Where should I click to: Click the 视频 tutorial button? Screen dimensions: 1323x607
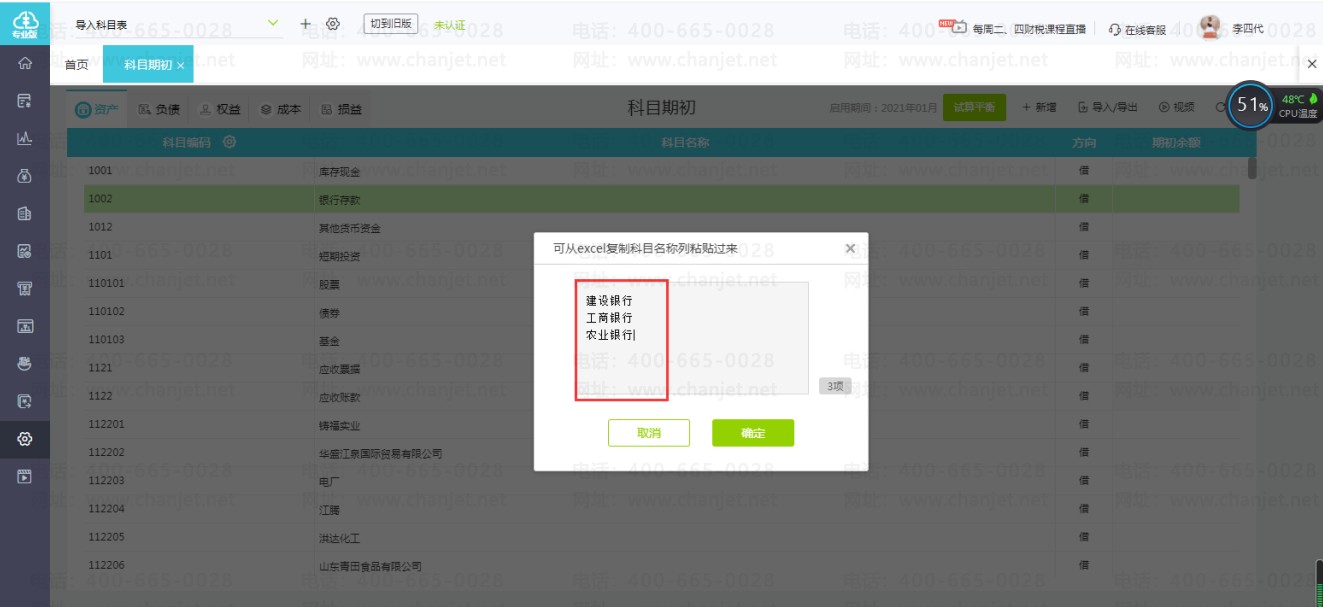[1177, 107]
